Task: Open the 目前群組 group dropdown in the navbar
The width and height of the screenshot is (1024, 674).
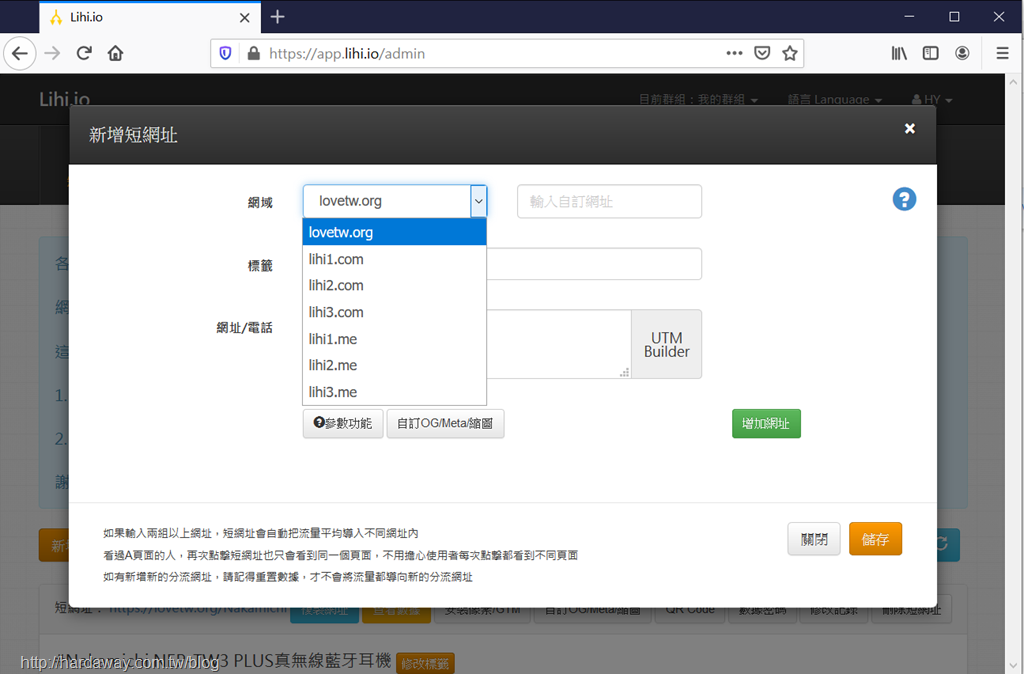Action: coord(698,100)
